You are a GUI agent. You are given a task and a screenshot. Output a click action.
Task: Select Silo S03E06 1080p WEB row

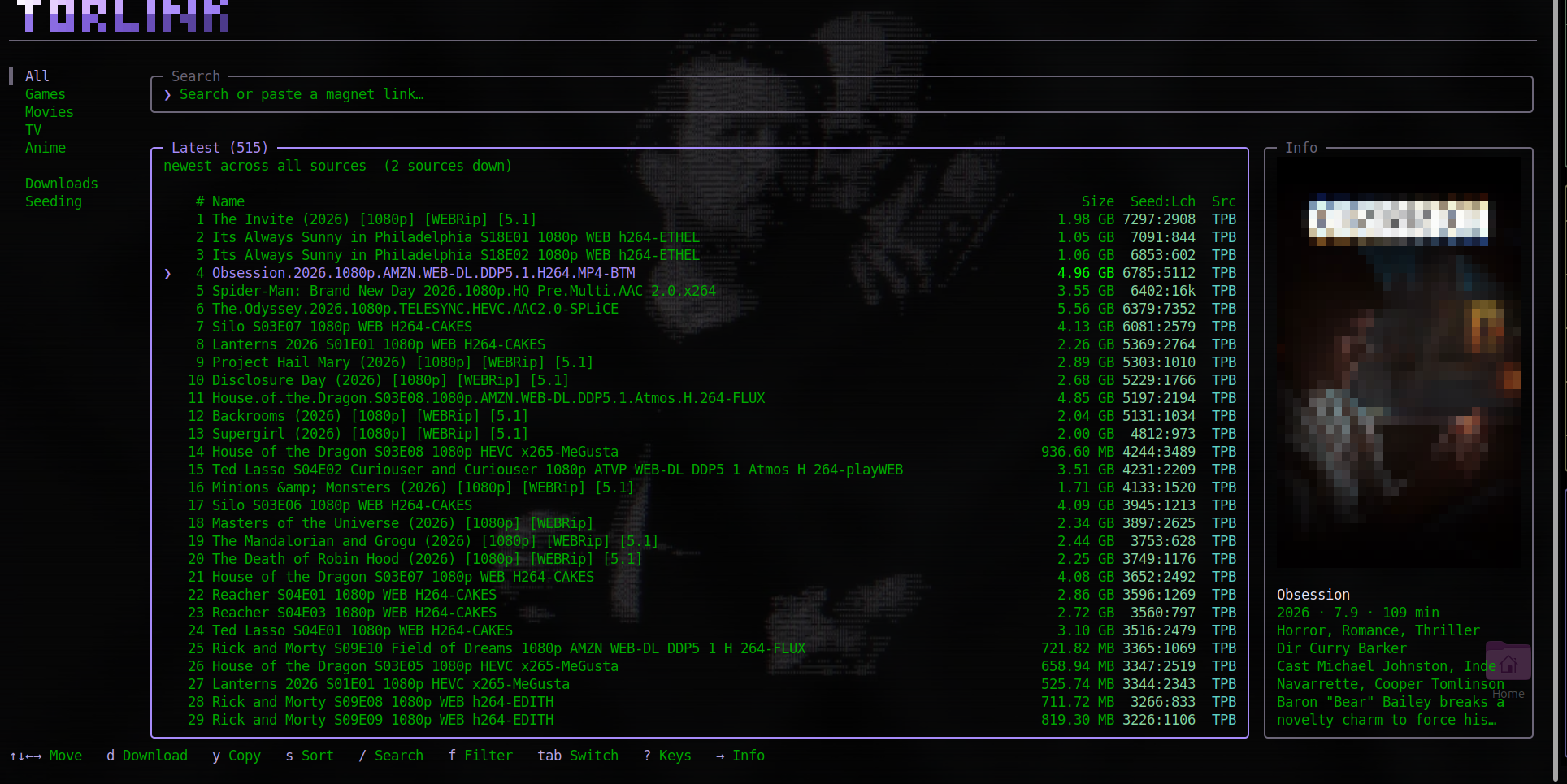(700, 505)
